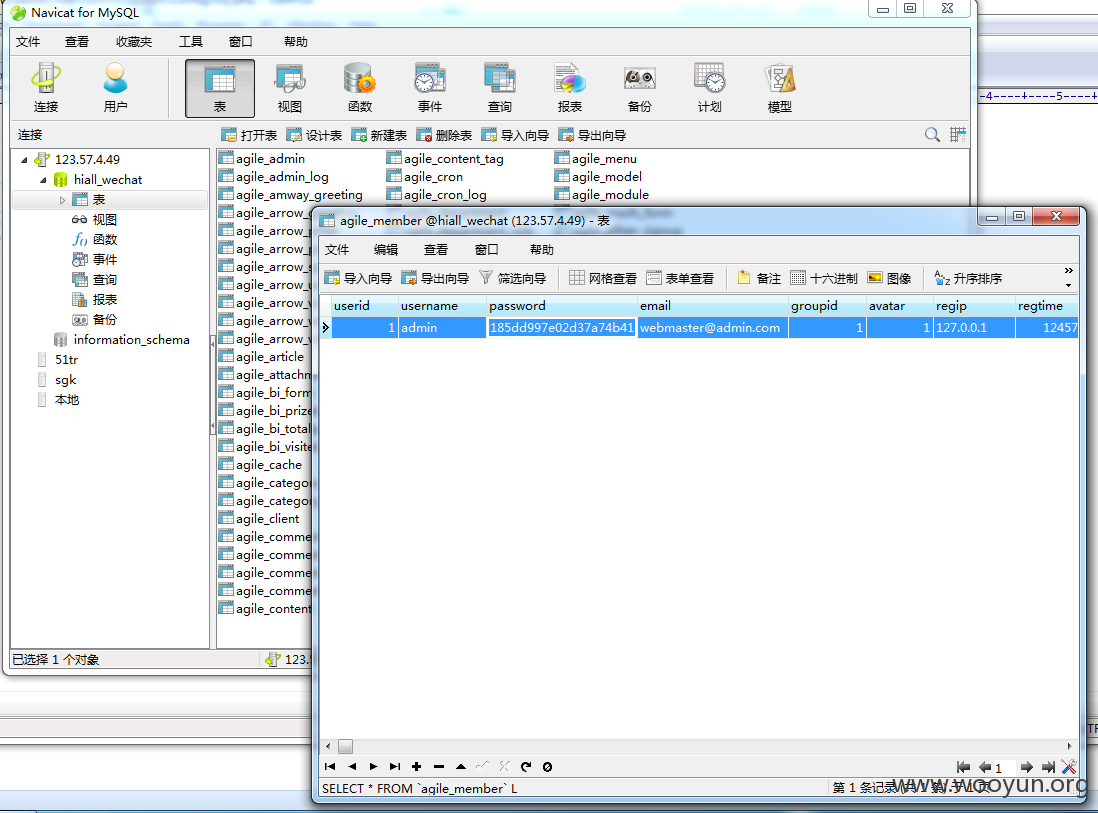Switch to 网格查看 (Grid View)
The height and width of the screenshot is (813, 1098).
pos(603,278)
